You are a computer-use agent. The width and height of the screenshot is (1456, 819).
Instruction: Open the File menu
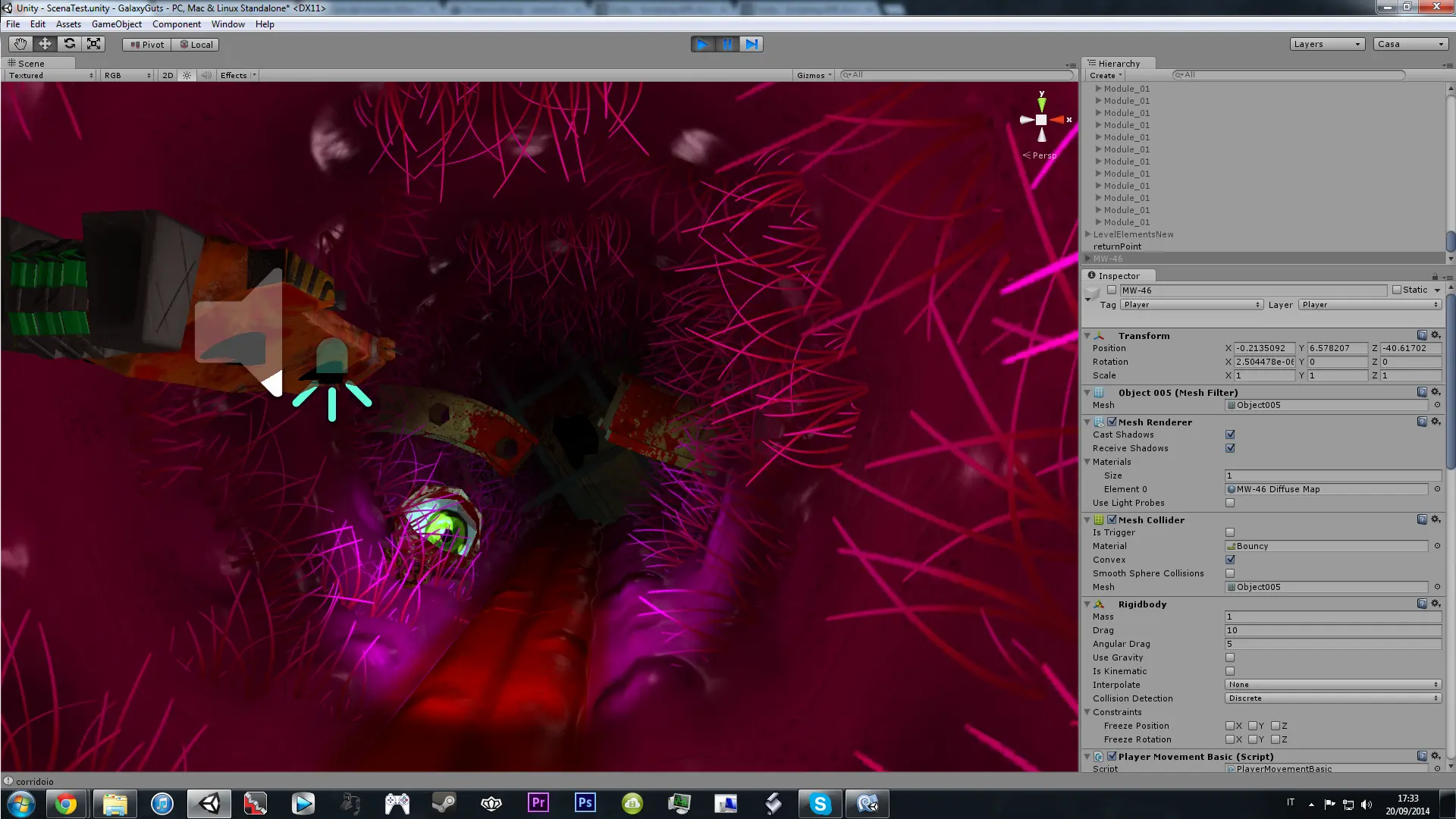[13, 24]
